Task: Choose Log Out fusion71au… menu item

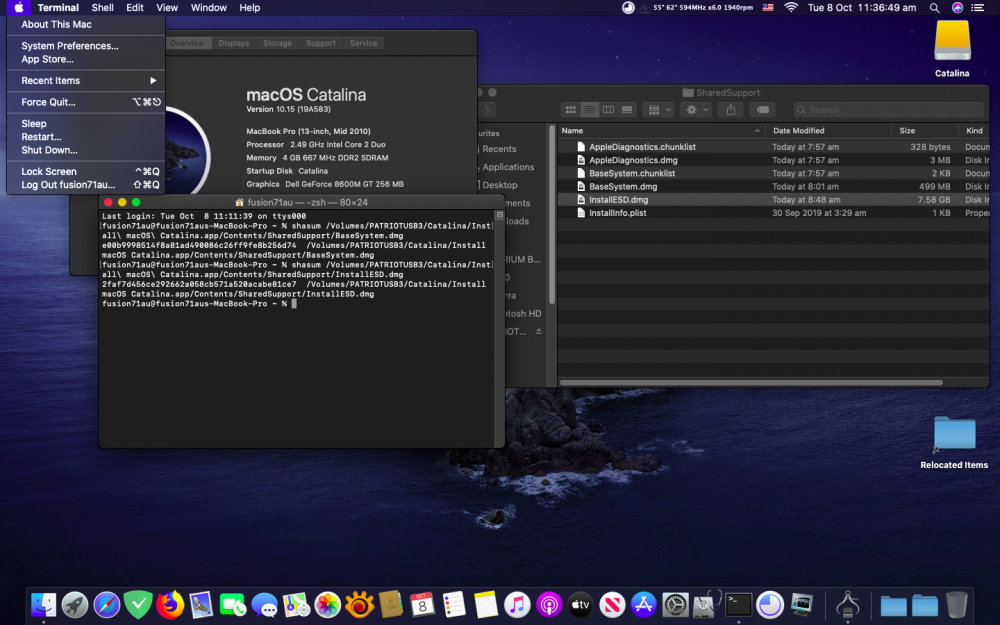Action: pyautogui.click(x=85, y=185)
